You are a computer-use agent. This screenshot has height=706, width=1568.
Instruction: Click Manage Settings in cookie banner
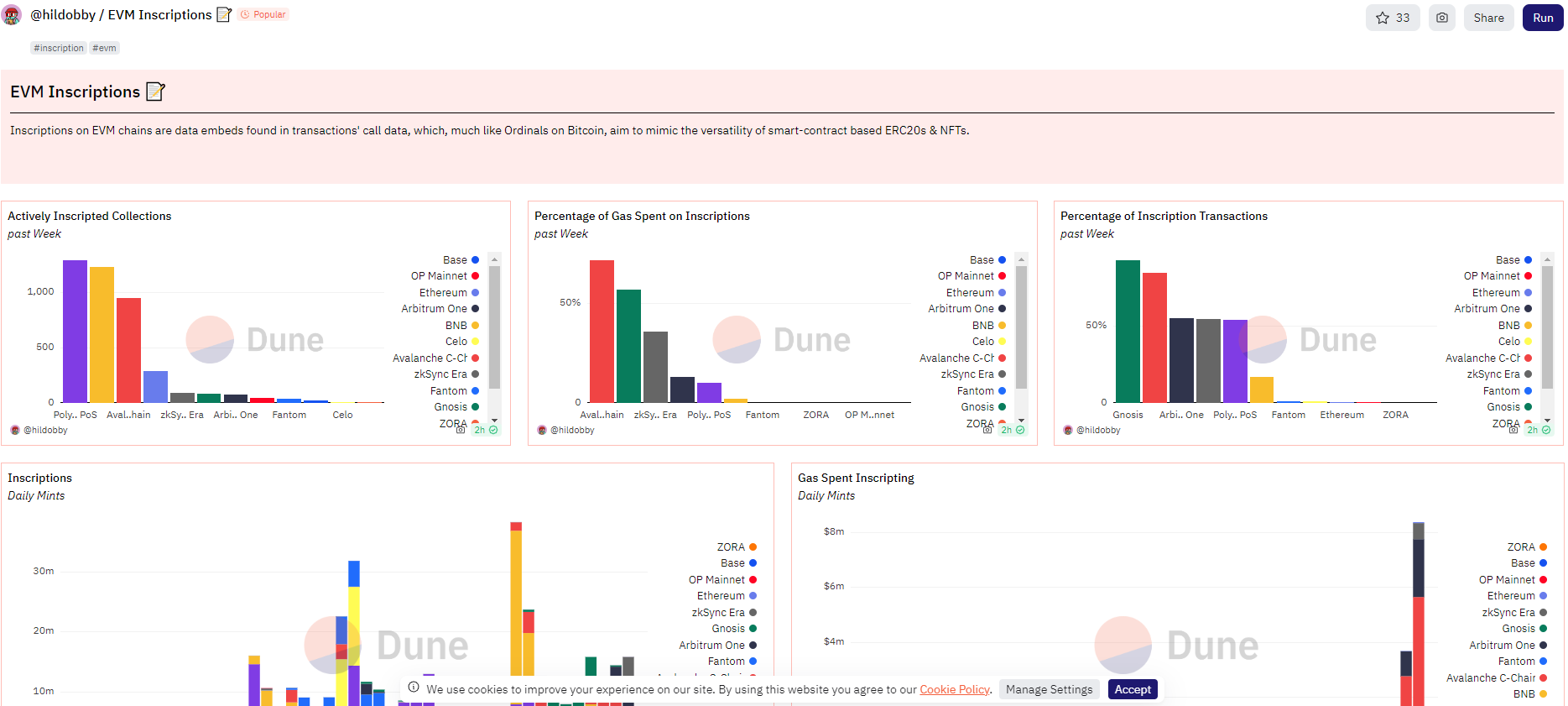[x=1049, y=689]
